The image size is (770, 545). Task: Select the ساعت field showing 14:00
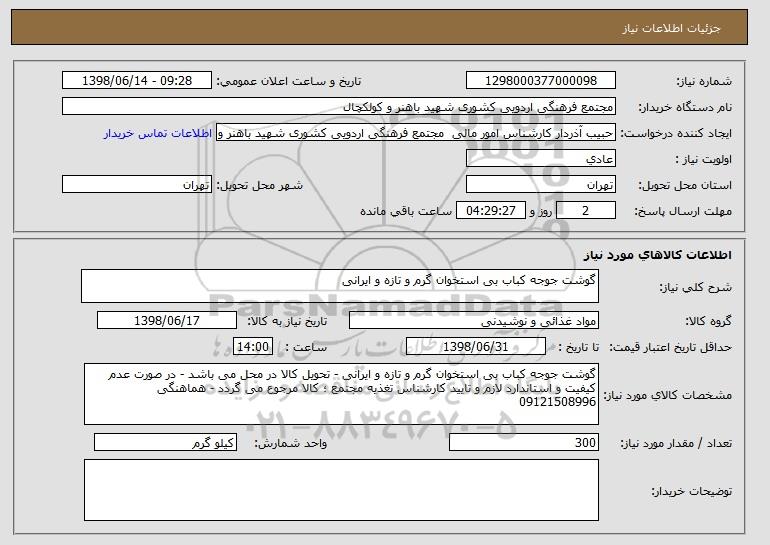click(x=253, y=347)
